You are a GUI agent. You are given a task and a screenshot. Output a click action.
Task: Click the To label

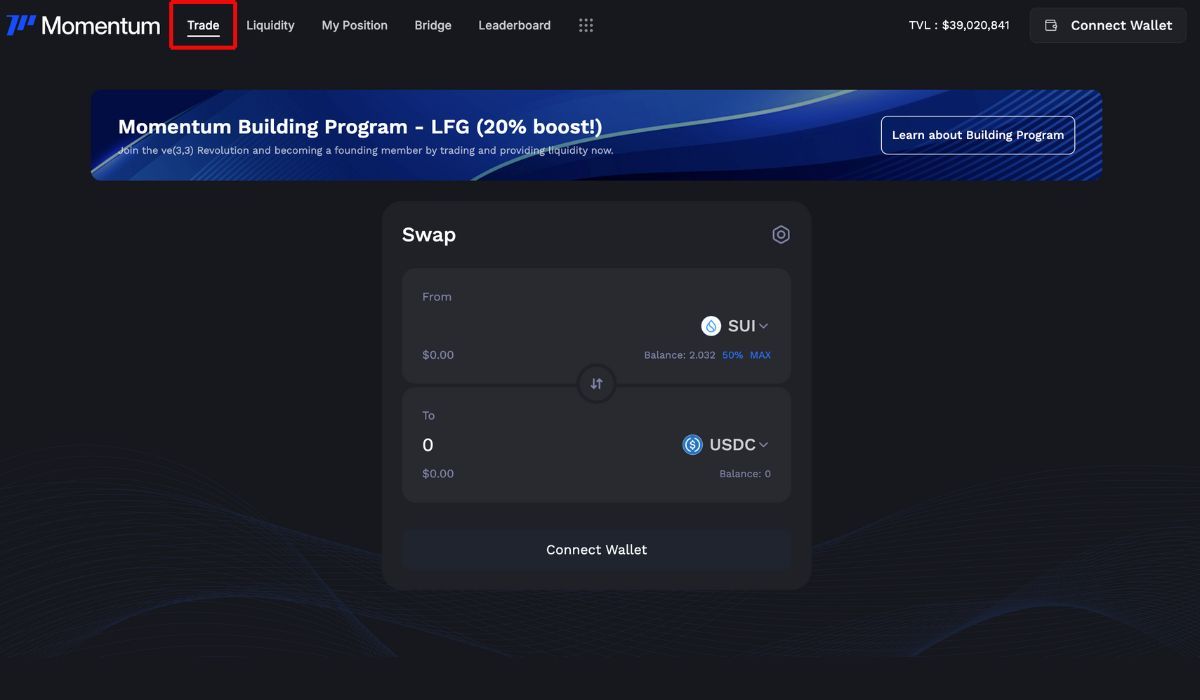point(428,416)
